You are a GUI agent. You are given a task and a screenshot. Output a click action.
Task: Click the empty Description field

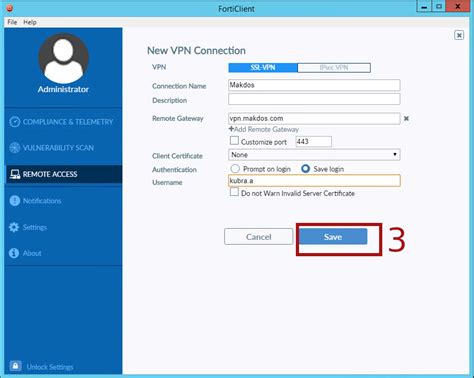pyautogui.click(x=314, y=99)
